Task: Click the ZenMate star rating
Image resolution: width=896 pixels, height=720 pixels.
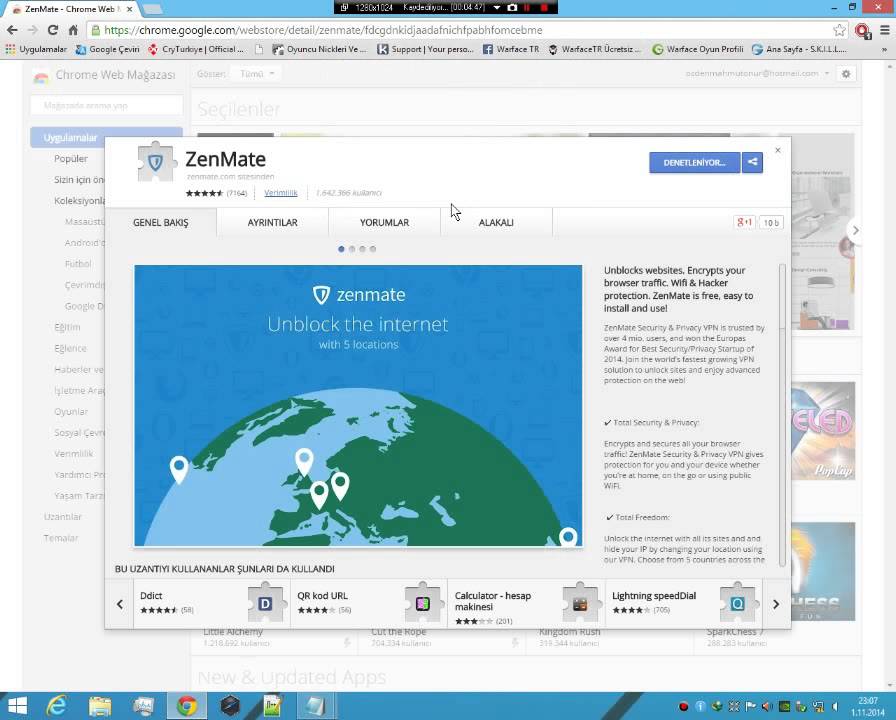Action: pyautogui.click(x=204, y=193)
